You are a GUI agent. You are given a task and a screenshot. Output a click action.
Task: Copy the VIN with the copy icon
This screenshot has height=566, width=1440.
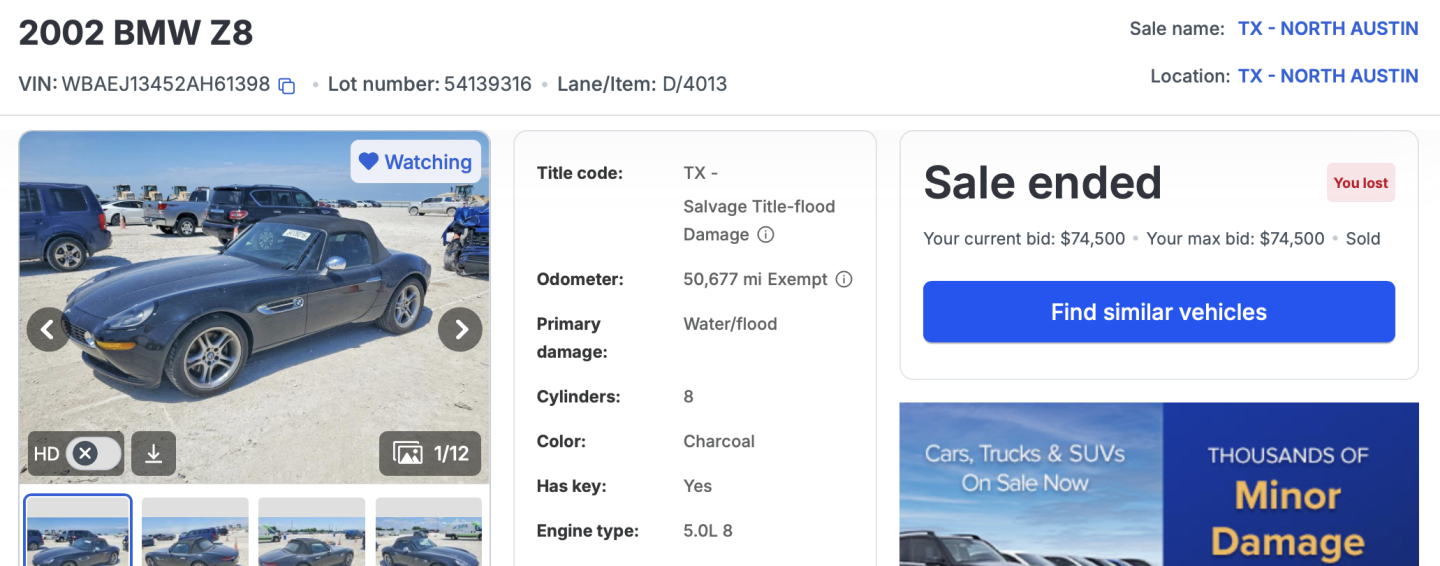point(287,86)
